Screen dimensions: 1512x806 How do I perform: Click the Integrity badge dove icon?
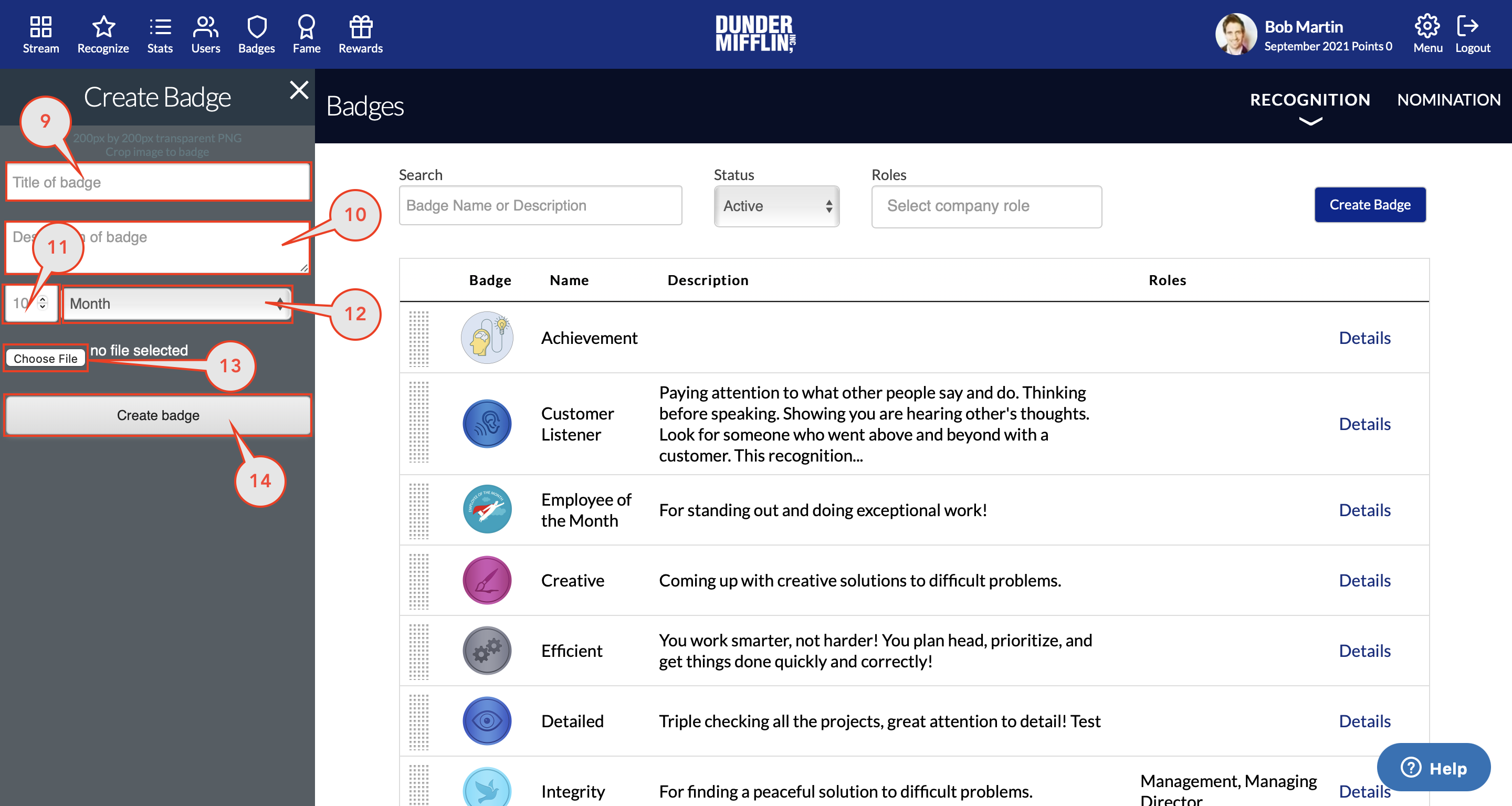pyautogui.click(x=487, y=788)
